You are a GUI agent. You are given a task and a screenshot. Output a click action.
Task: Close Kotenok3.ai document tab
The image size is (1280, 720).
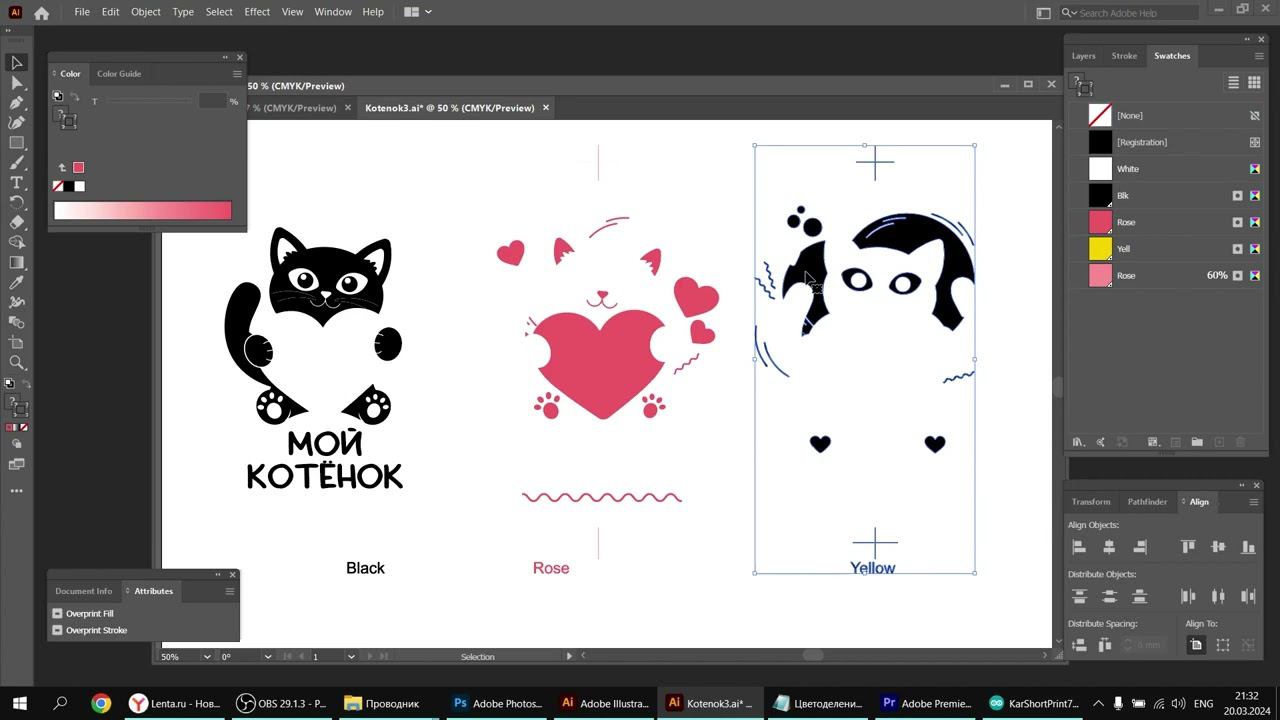point(546,108)
